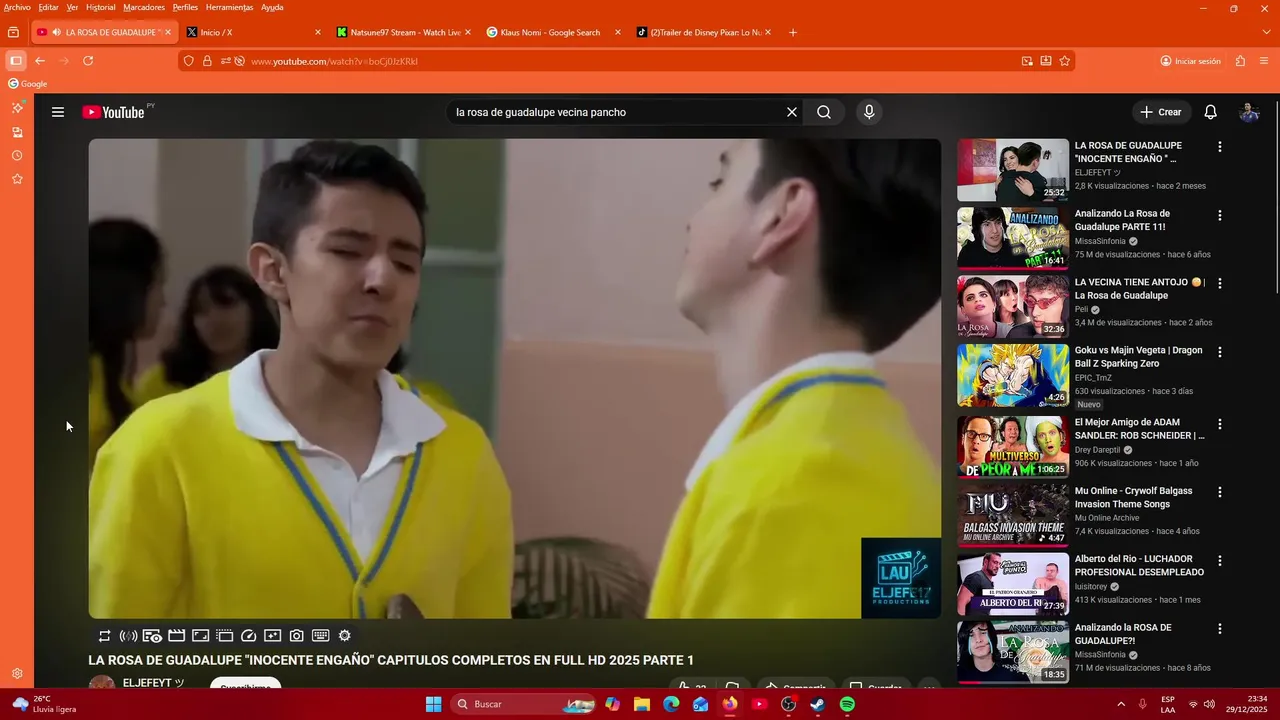
Task: Open enhancer settings gear below the video
Action: click(x=345, y=636)
